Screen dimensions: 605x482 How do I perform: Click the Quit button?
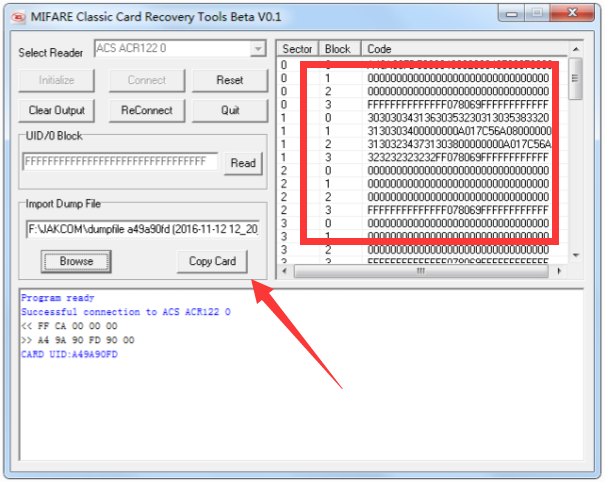coord(230,110)
